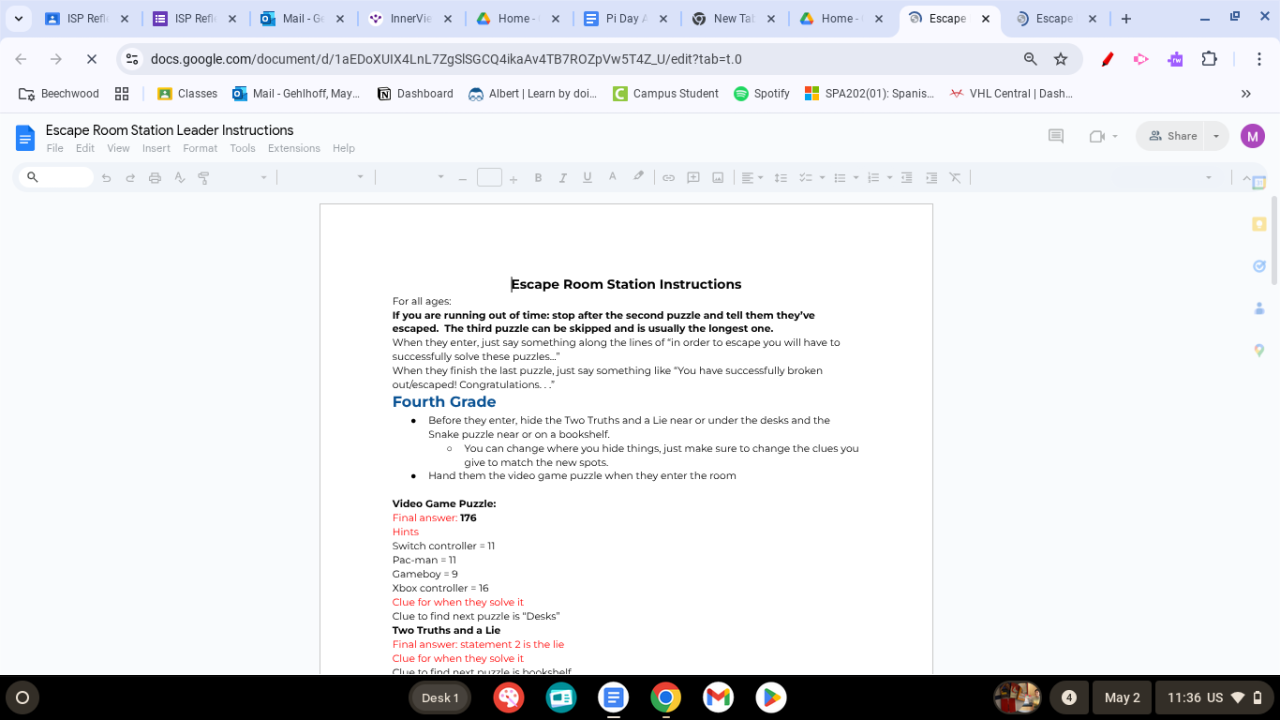This screenshot has width=1280, height=720.
Task: Open the checklist dropdown
Action: [822, 178]
